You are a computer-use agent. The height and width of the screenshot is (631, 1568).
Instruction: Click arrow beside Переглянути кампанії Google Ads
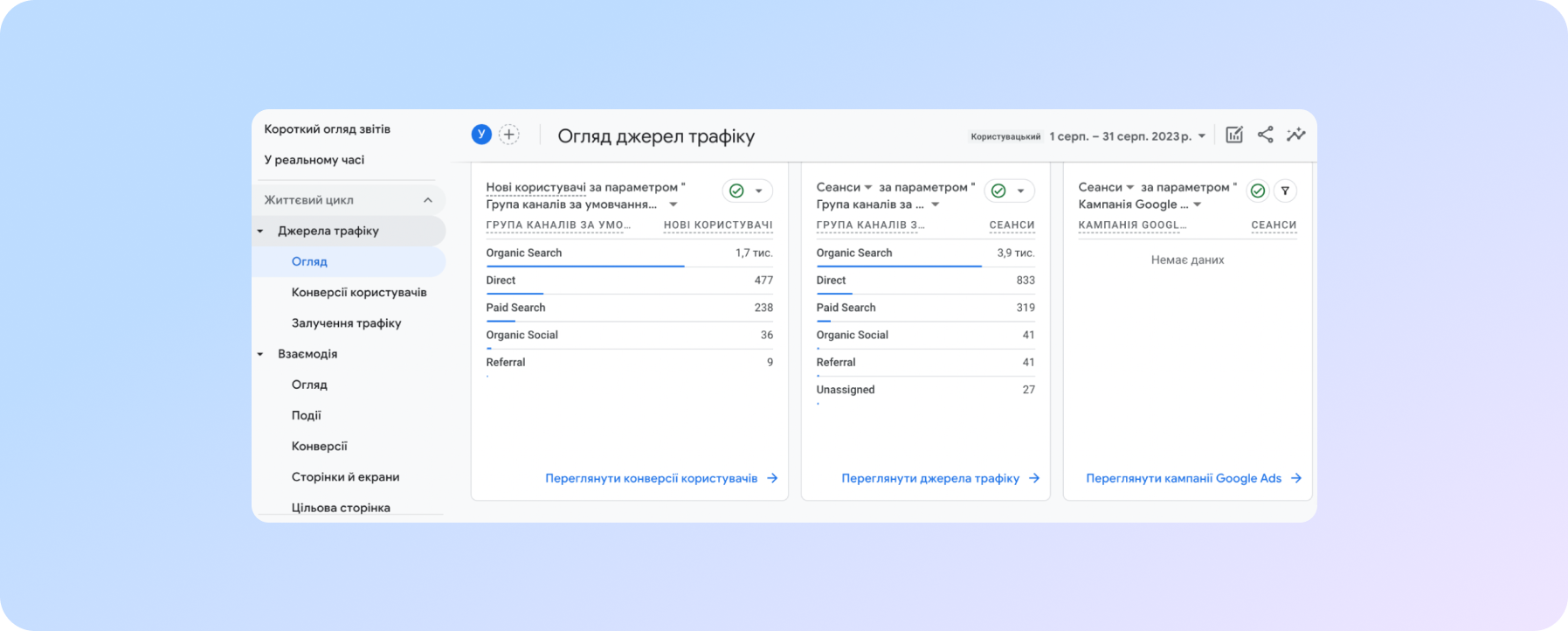coord(1296,478)
